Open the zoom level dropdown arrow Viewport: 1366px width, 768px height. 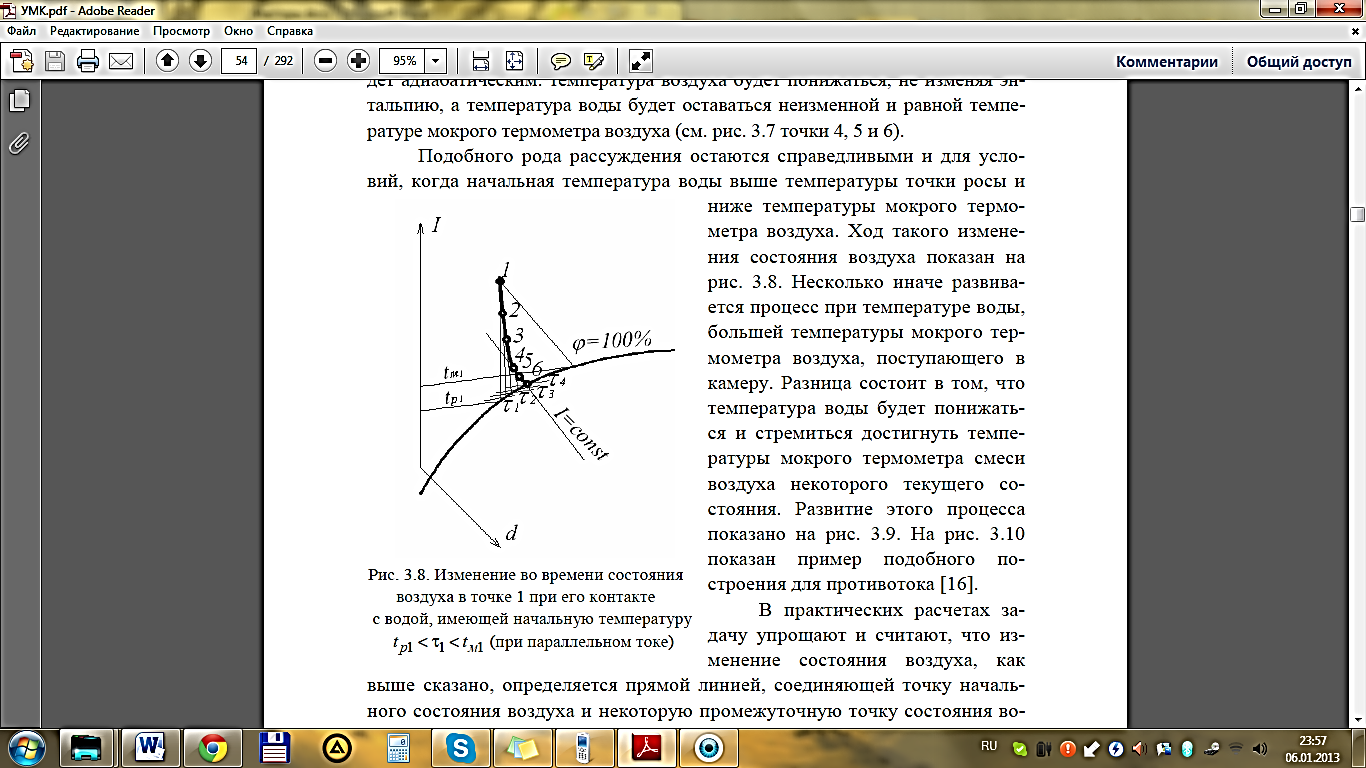click(x=436, y=61)
